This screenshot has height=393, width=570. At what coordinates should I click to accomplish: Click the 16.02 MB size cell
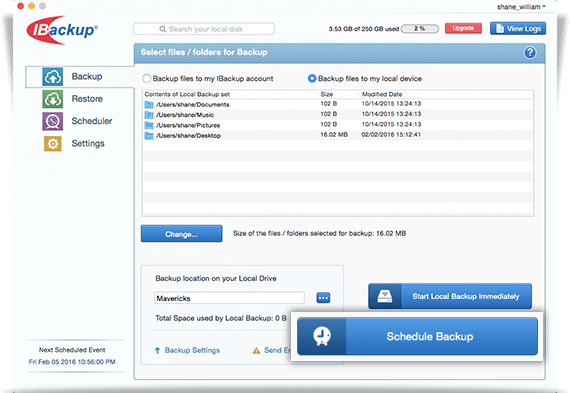(x=334, y=135)
